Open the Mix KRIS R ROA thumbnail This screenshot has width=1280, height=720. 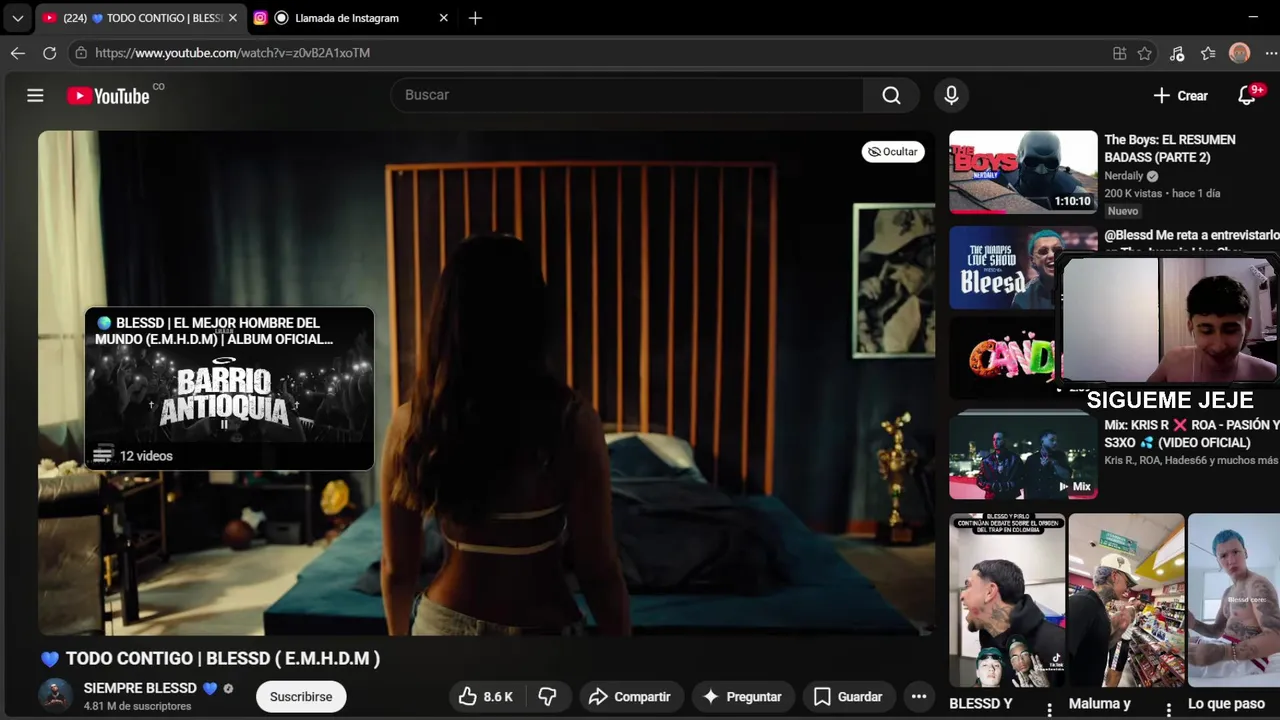pos(1023,456)
